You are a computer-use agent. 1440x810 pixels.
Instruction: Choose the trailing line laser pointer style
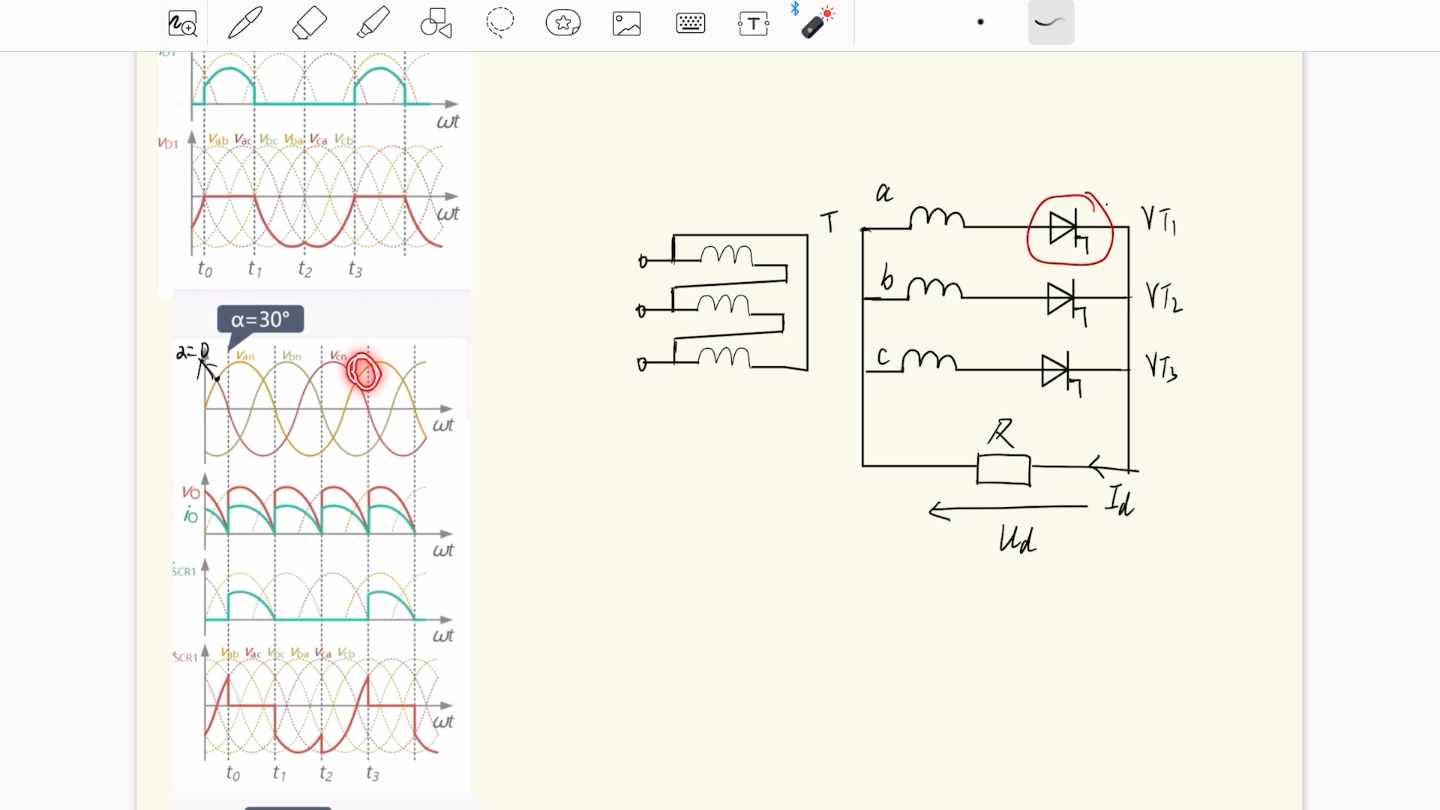(1051, 22)
